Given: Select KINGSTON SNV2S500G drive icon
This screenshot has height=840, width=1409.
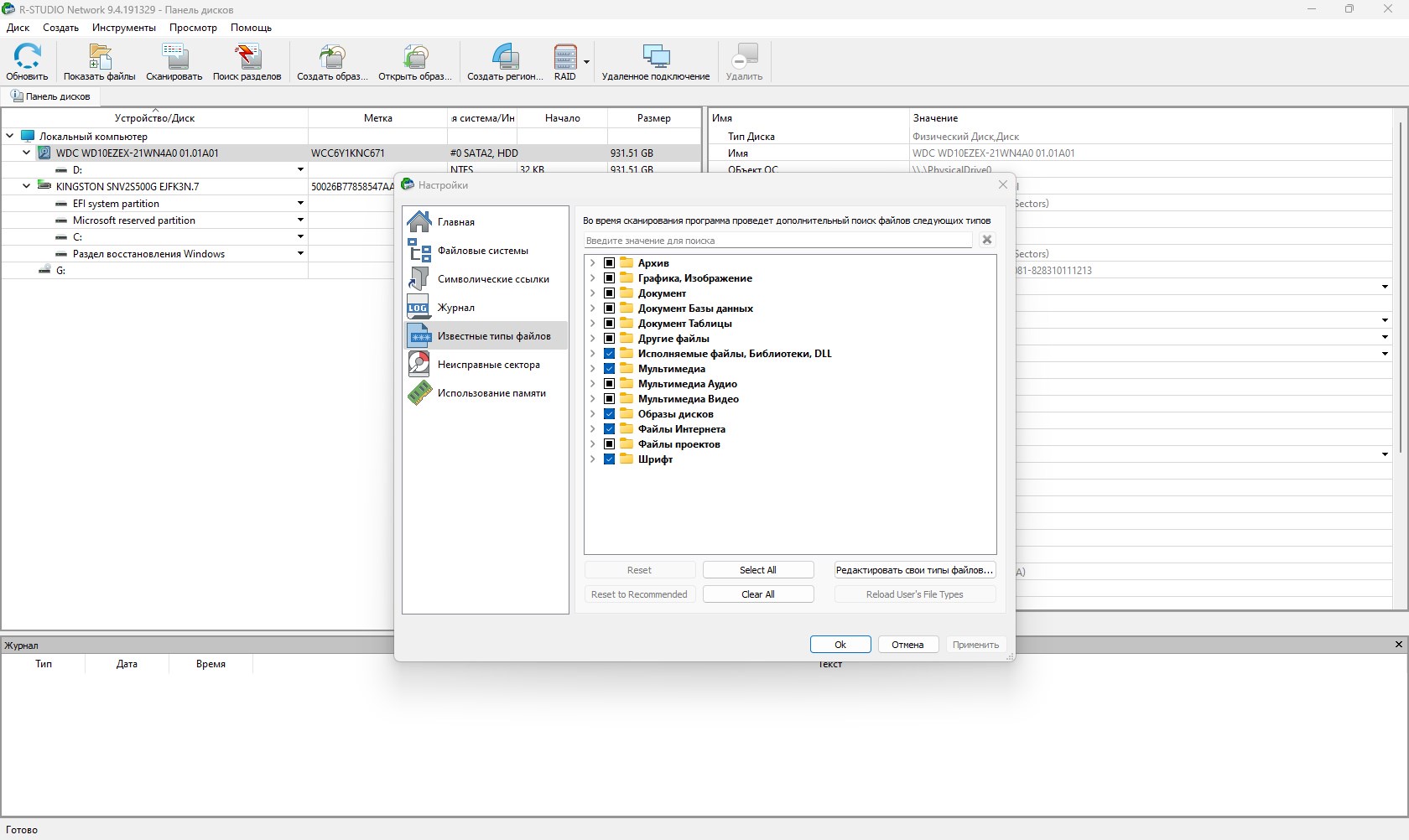Looking at the screenshot, I should [x=44, y=187].
